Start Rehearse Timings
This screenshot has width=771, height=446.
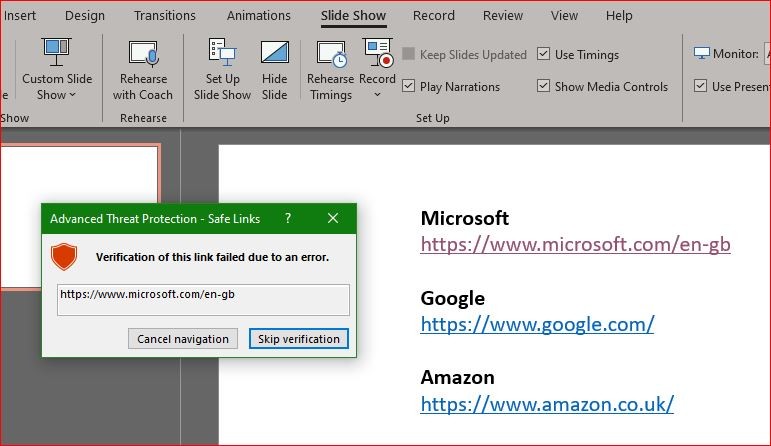(330, 69)
